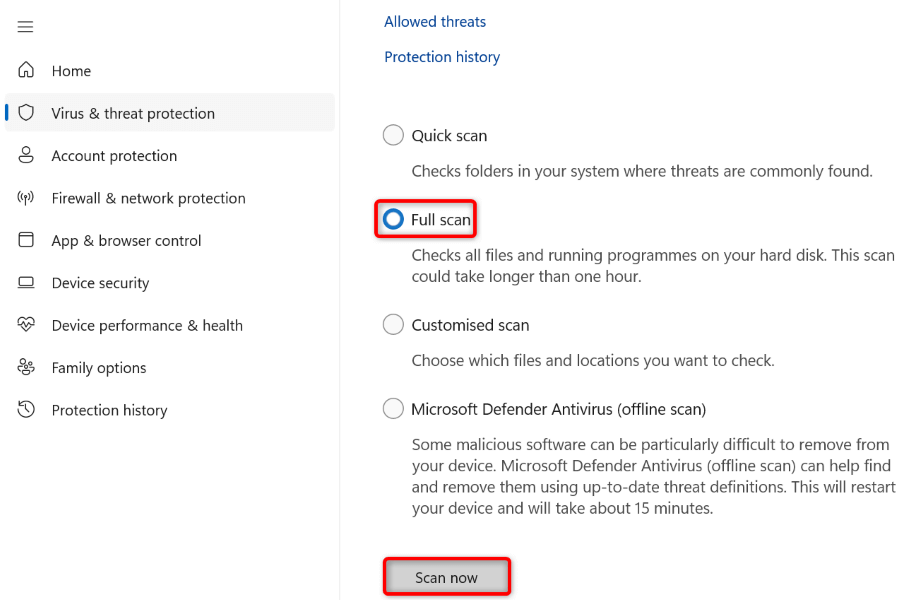
Task: Click the Device security laptop icon
Action: coord(27,283)
